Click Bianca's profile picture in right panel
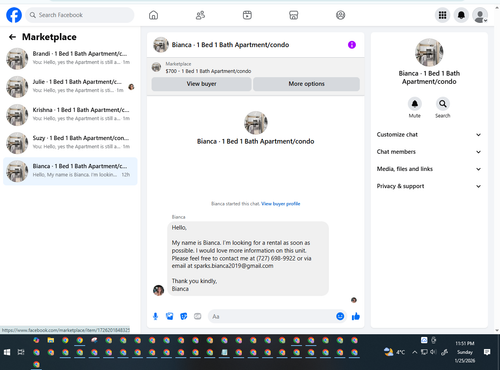This screenshot has height=370, width=500. (429, 52)
